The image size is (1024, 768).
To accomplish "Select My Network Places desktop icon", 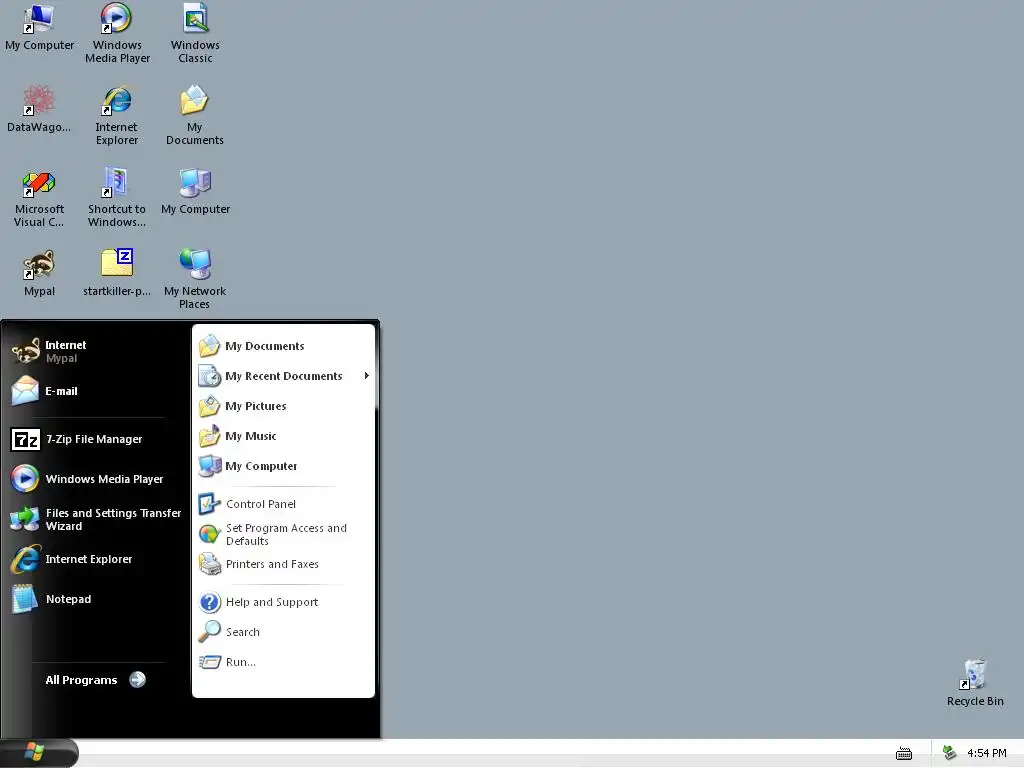I will (x=195, y=279).
